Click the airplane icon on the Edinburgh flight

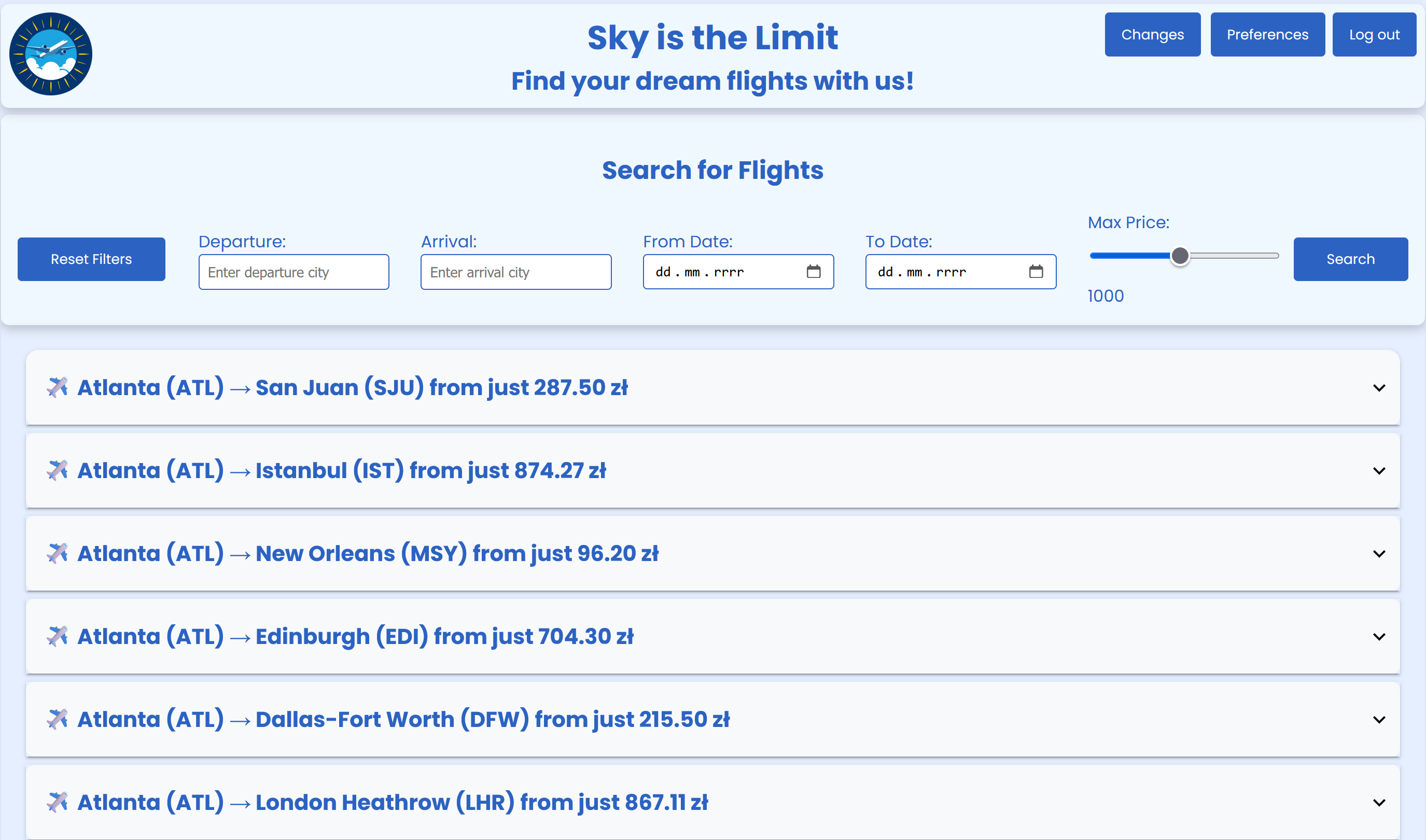[x=57, y=636]
